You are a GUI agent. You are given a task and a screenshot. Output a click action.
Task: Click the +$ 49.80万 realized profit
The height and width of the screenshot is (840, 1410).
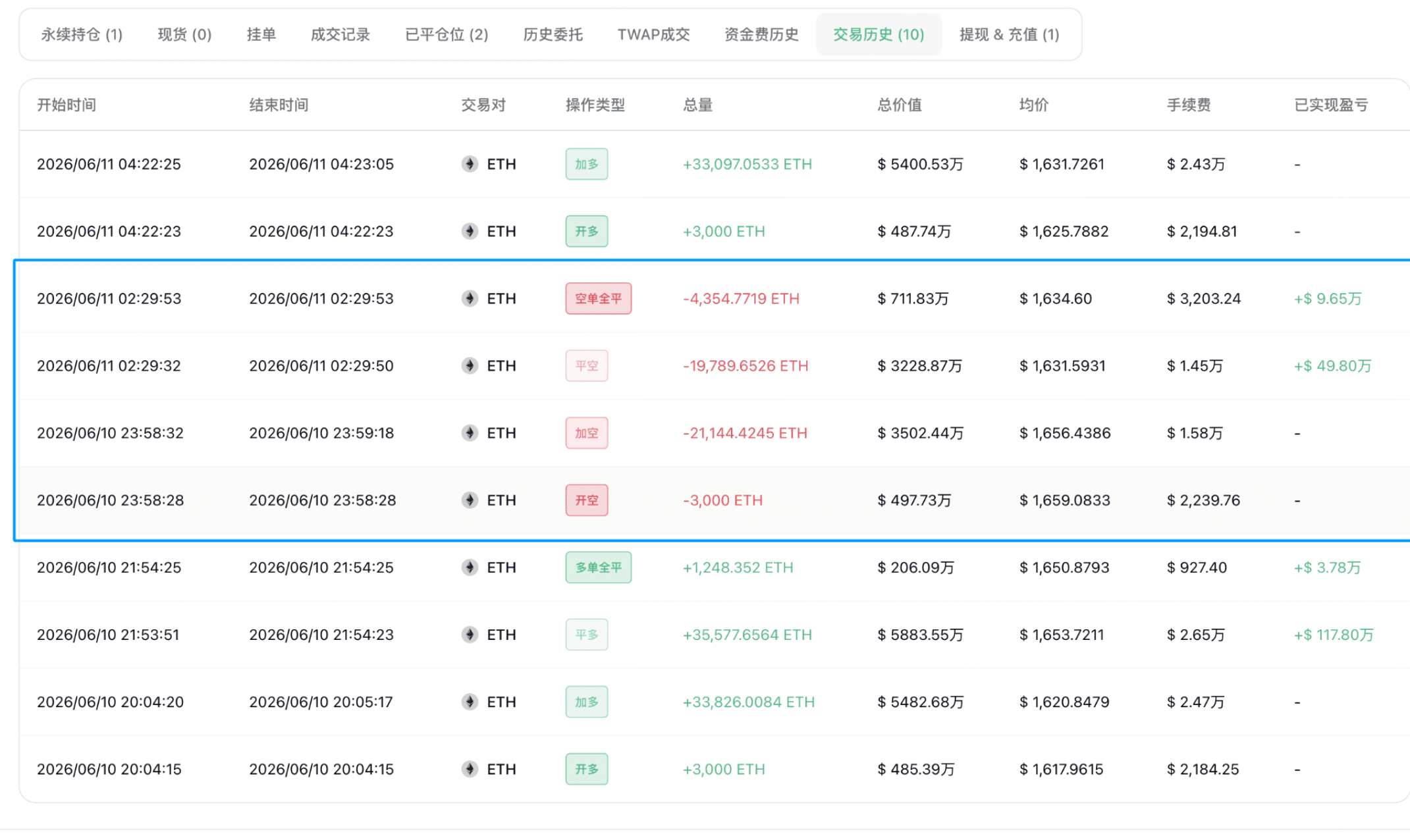(1333, 365)
